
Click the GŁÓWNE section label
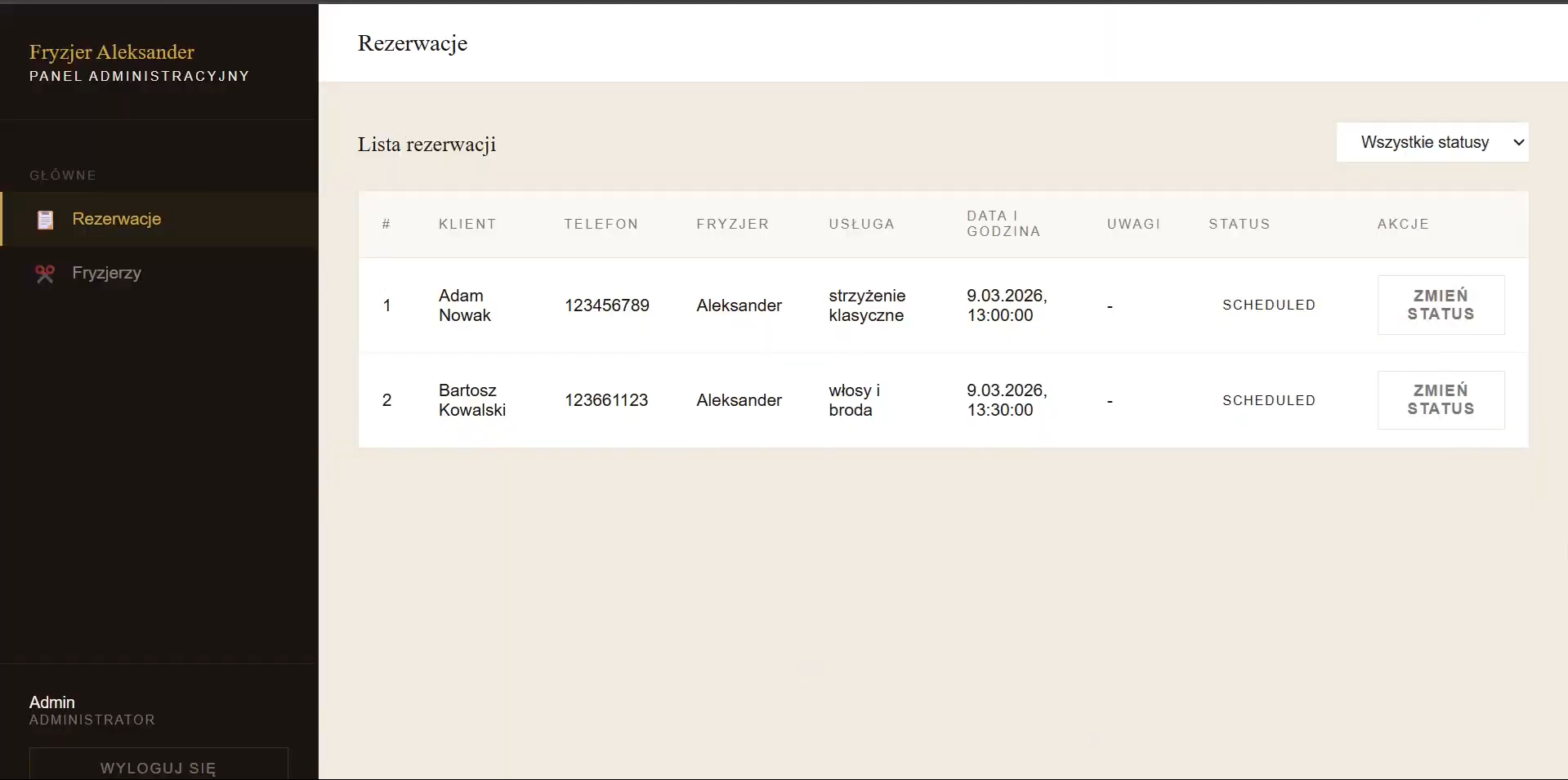(63, 176)
